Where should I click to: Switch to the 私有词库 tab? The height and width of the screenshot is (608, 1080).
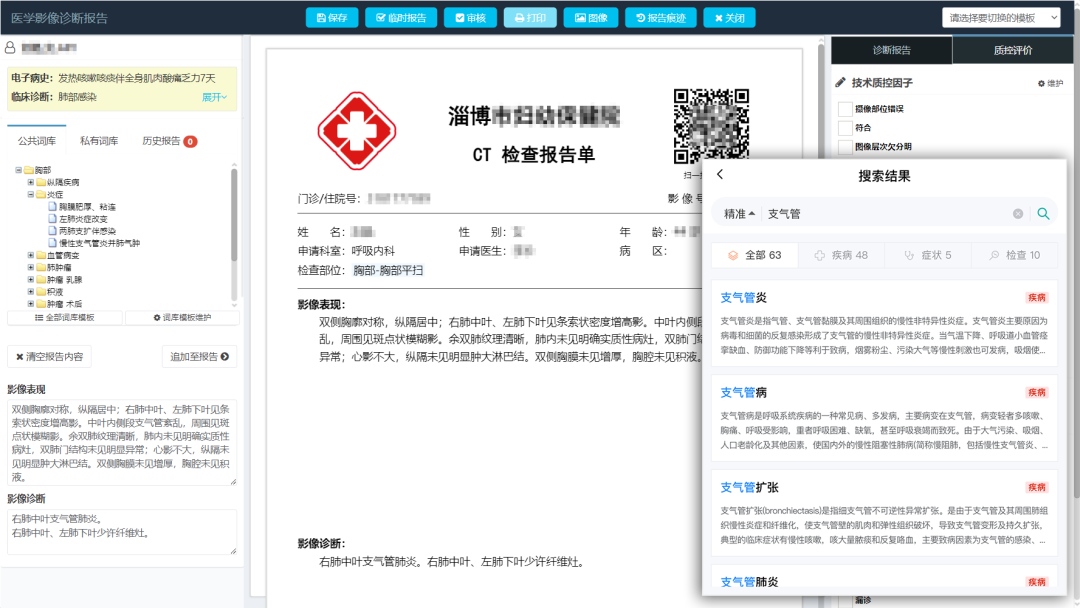(99, 141)
